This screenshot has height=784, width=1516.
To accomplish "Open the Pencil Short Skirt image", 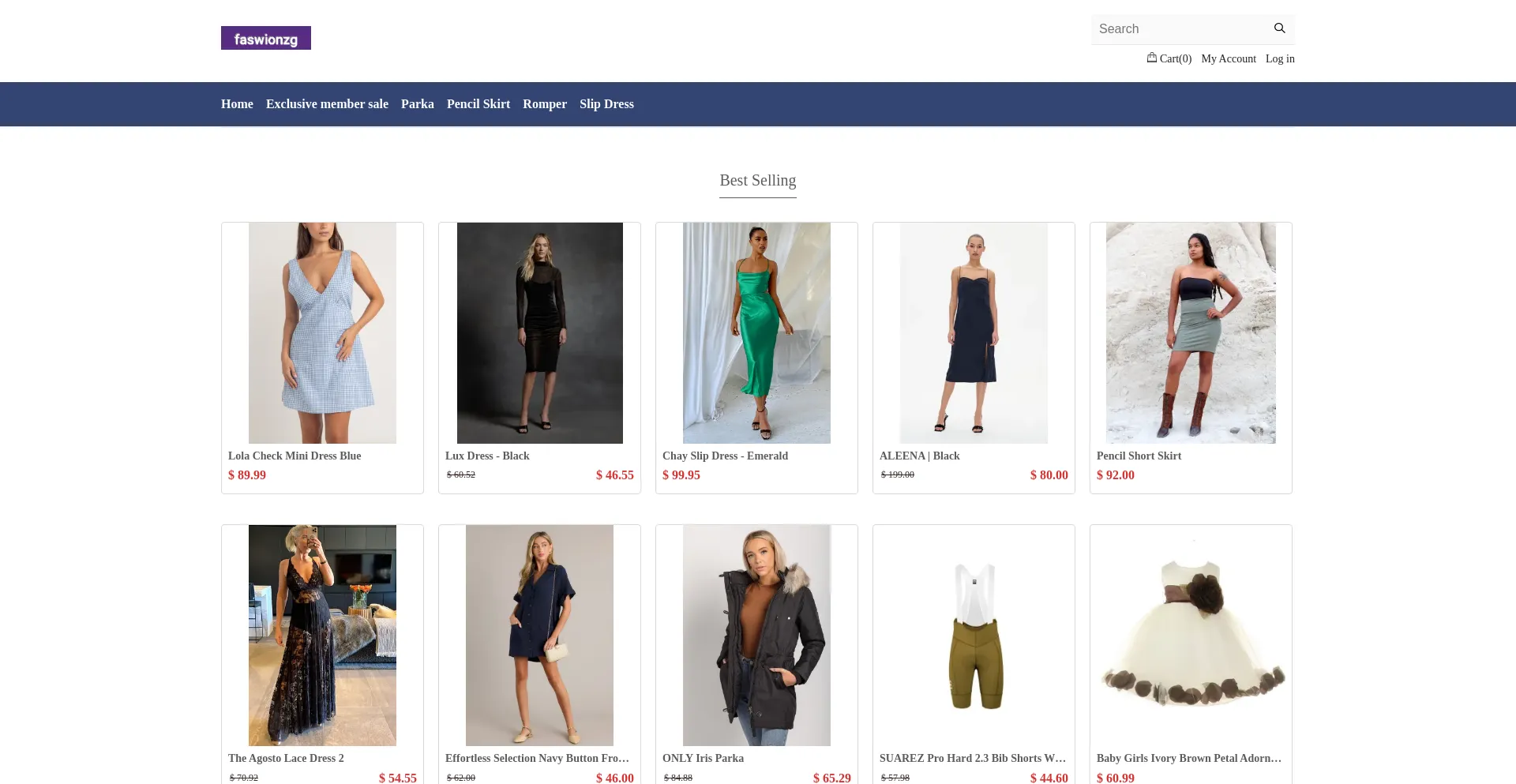I will point(1191,332).
